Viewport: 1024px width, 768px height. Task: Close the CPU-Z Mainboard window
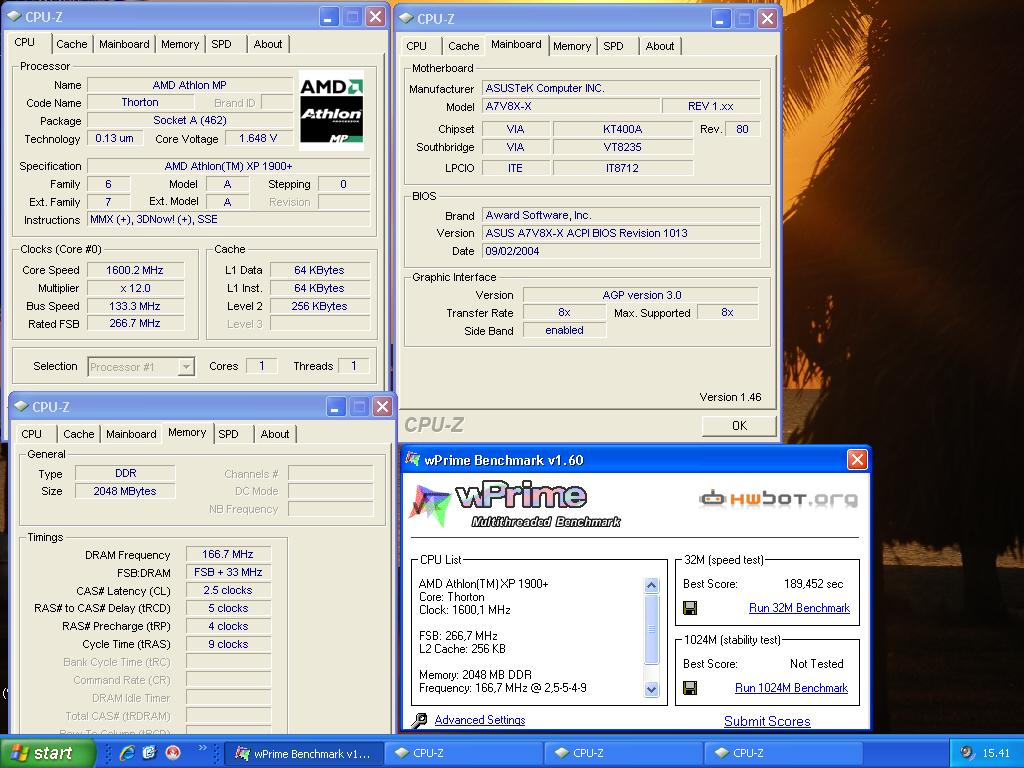point(767,20)
